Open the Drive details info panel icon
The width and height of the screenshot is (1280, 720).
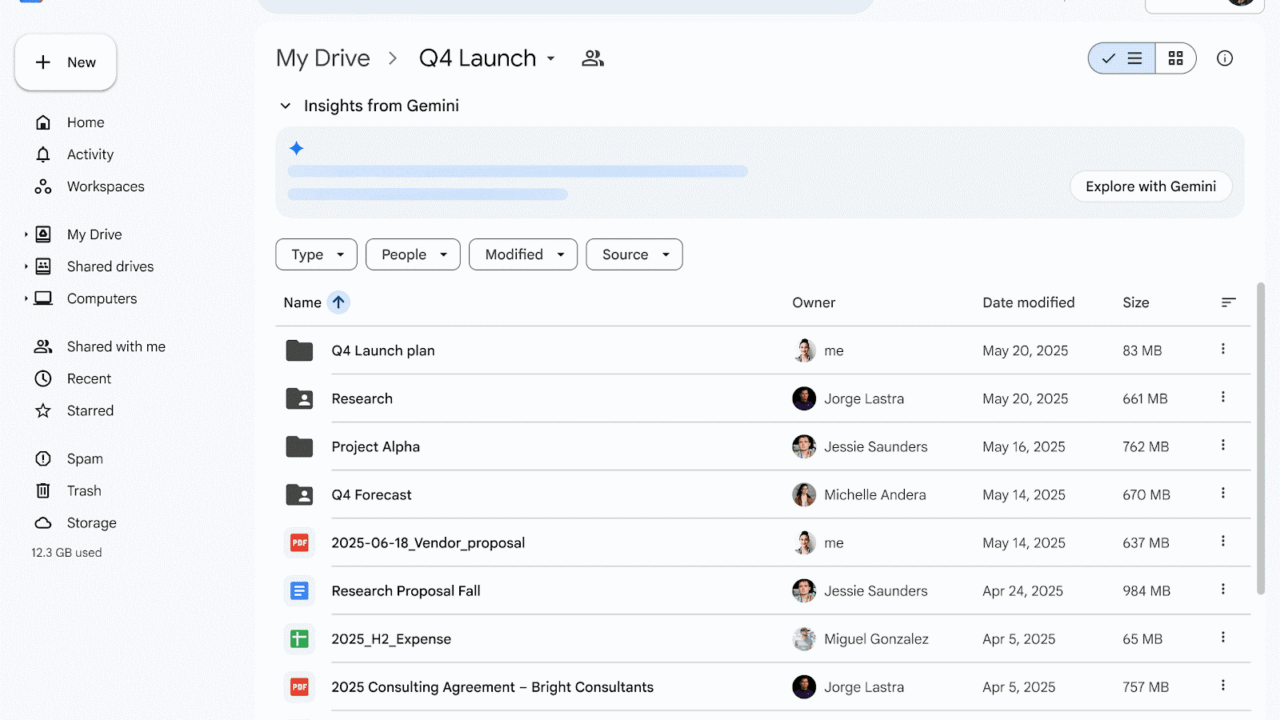point(1224,58)
